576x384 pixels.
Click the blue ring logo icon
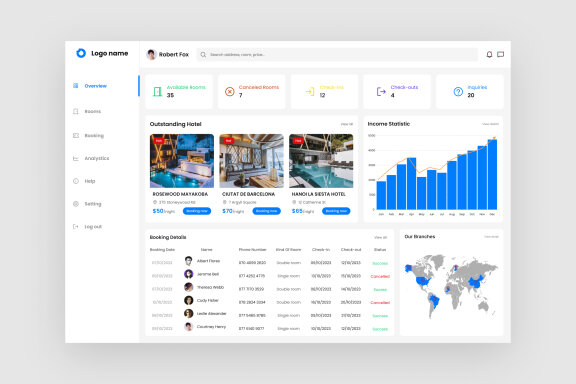click(x=81, y=53)
